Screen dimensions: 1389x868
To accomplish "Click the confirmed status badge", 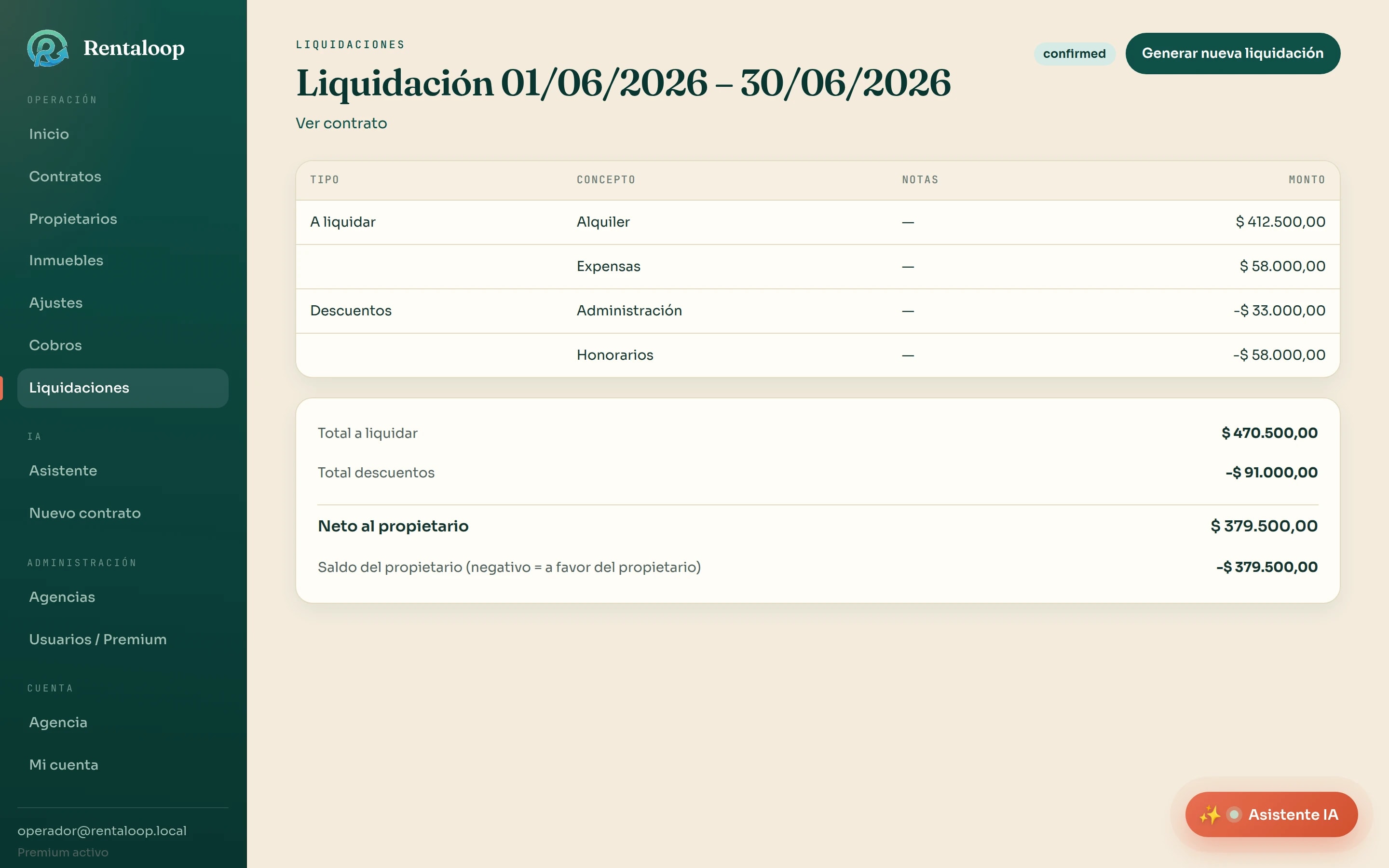I will 1074,54.
